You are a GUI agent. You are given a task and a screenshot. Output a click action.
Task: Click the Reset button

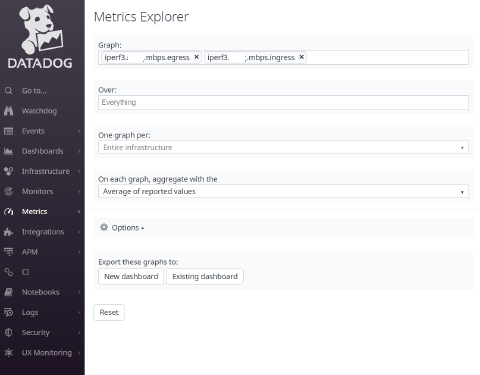[109, 312]
